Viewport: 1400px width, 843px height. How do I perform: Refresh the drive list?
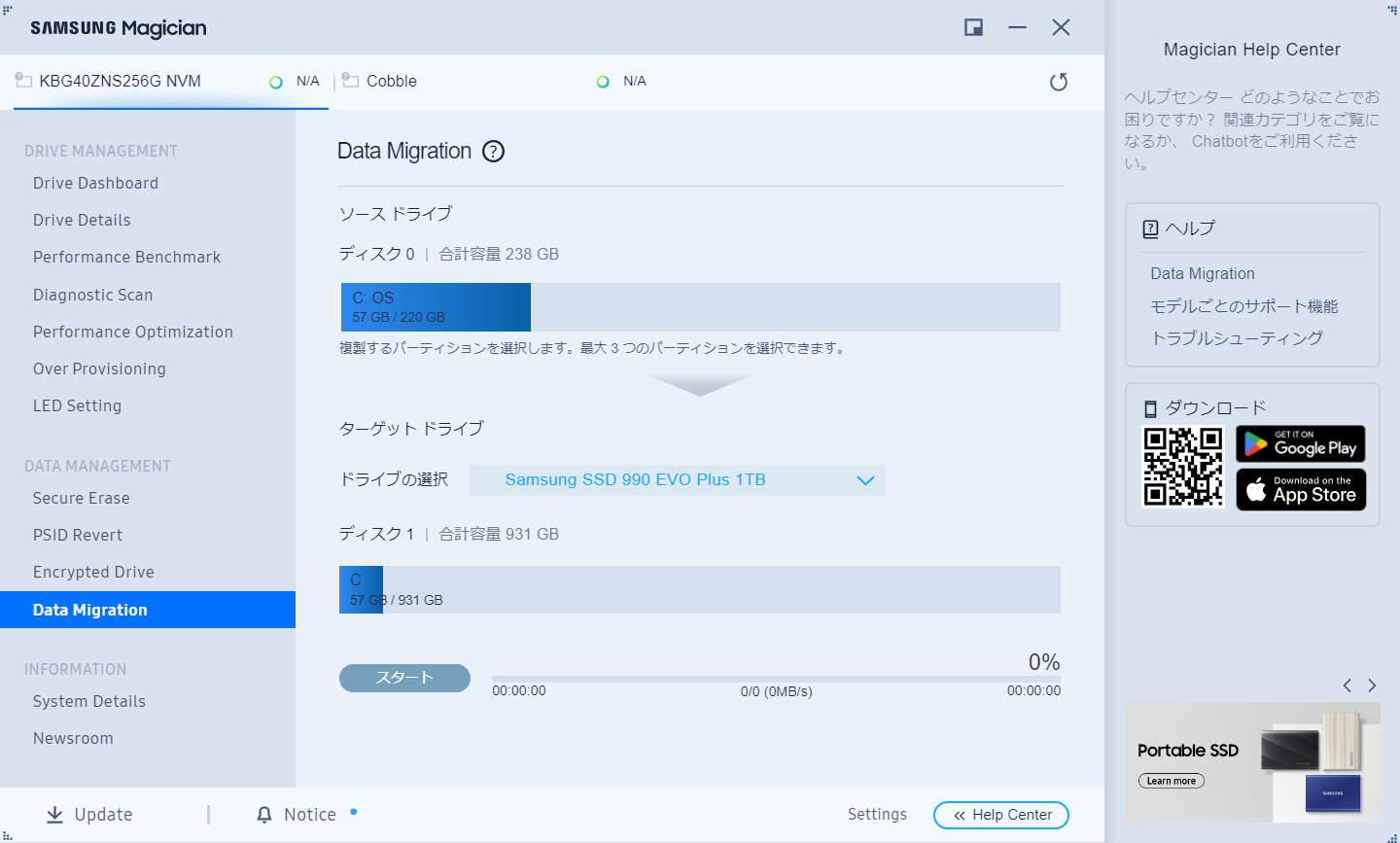1059,82
